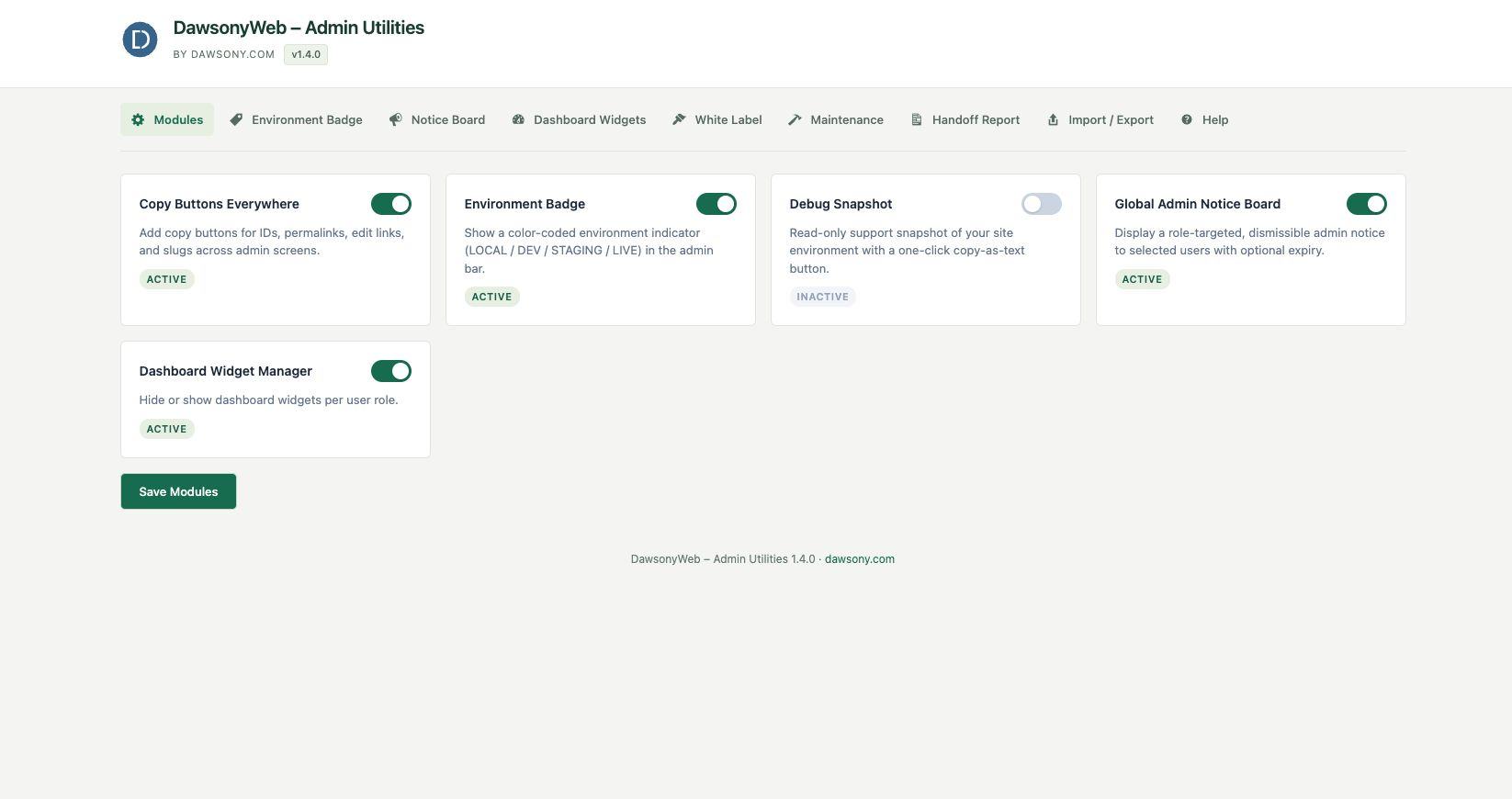
Task: Click the Environment Badge card title
Action: pyautogui.click(x=525, y=204)
